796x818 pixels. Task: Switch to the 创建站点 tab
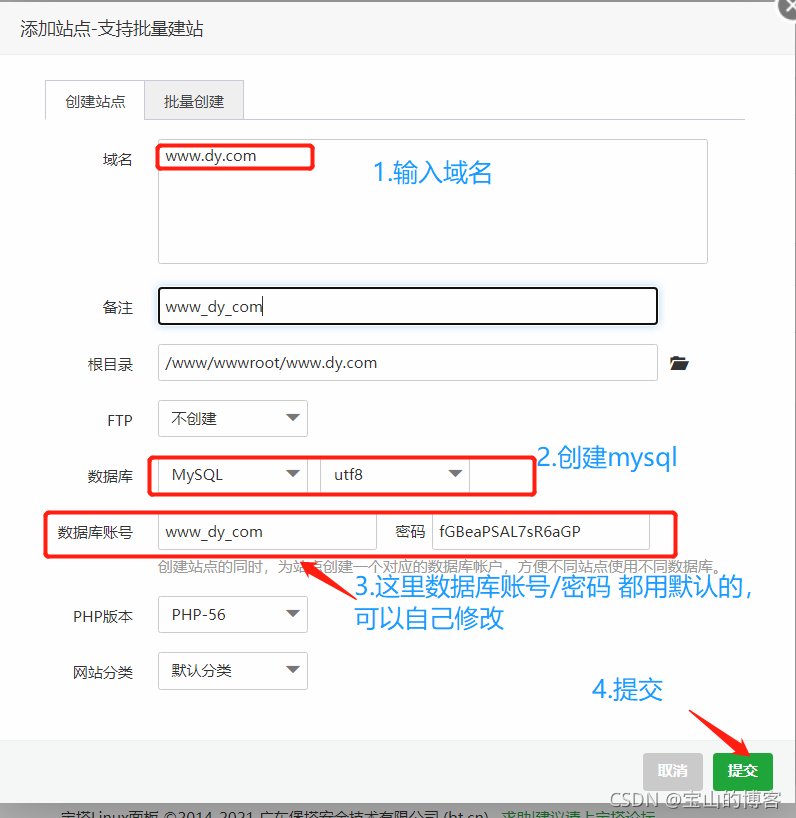tap(95, 101)
